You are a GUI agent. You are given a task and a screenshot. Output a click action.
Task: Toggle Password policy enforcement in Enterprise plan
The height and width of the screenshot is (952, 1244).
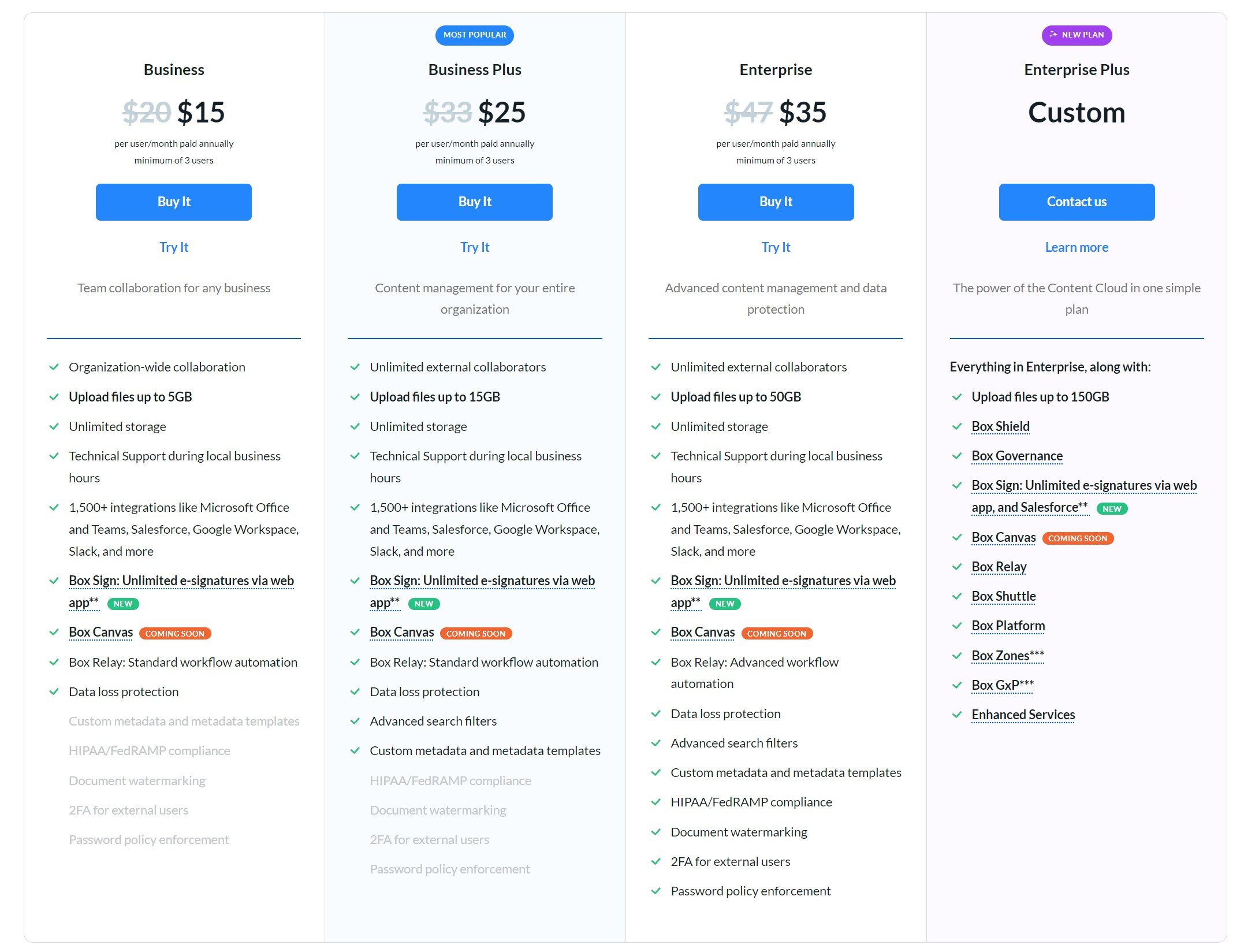[751, 890]
